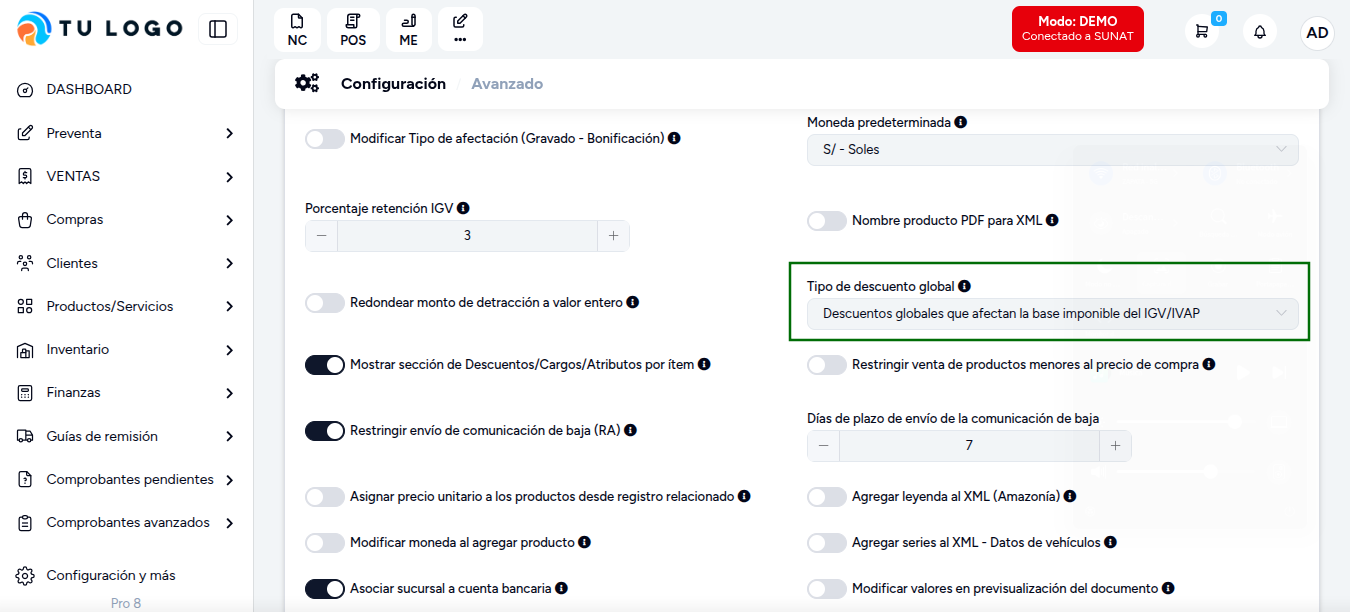Viewport: 1350px width, 612px height.
Task: Click the Modo: DEMO button
Action: coord(1078,29)
